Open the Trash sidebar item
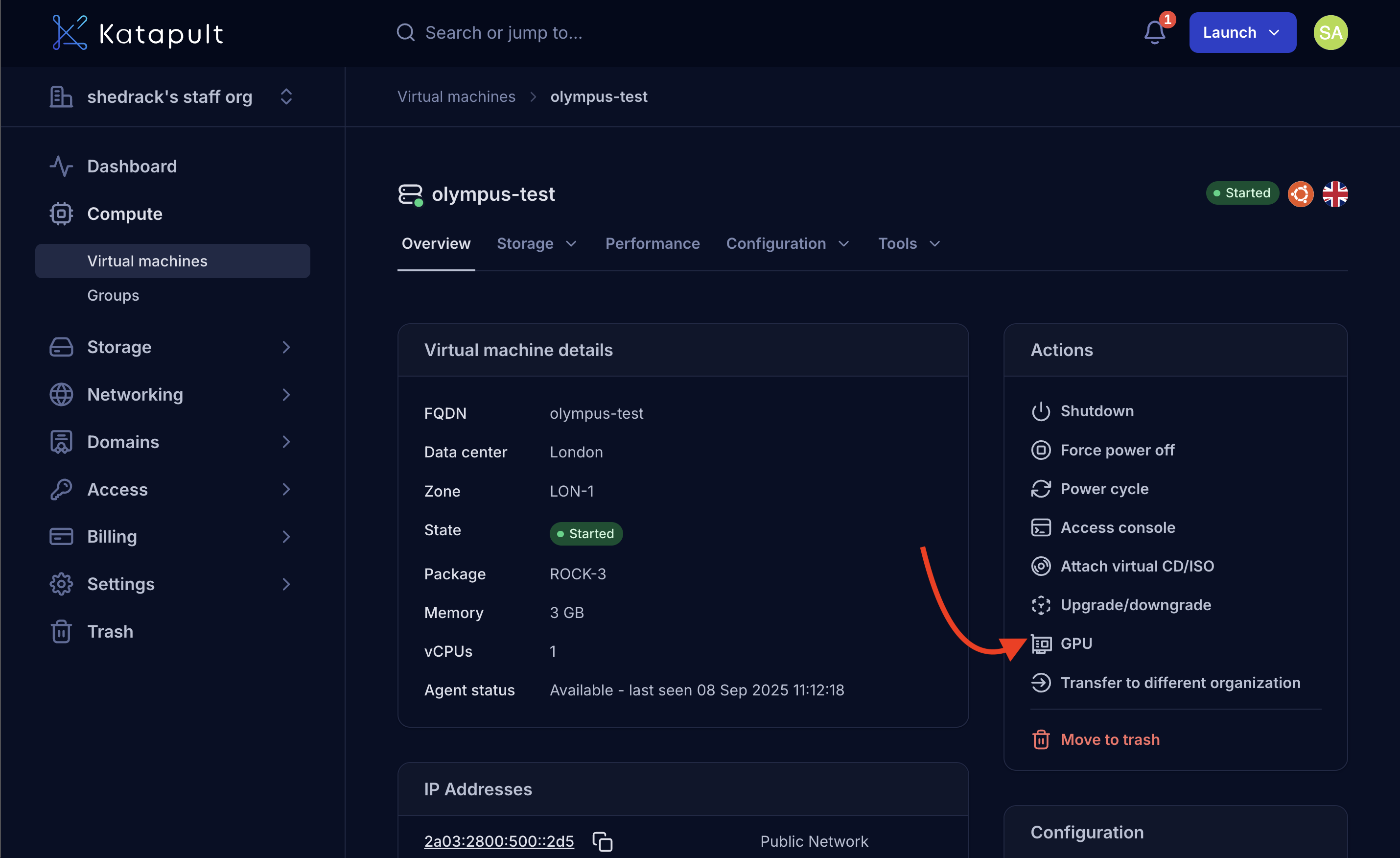1400x858 pixels. pos(110,631)
